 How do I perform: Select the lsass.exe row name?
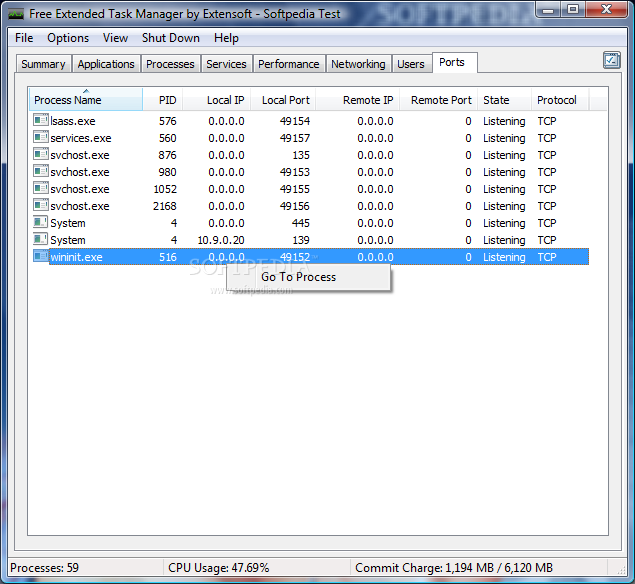pos(73,121)
